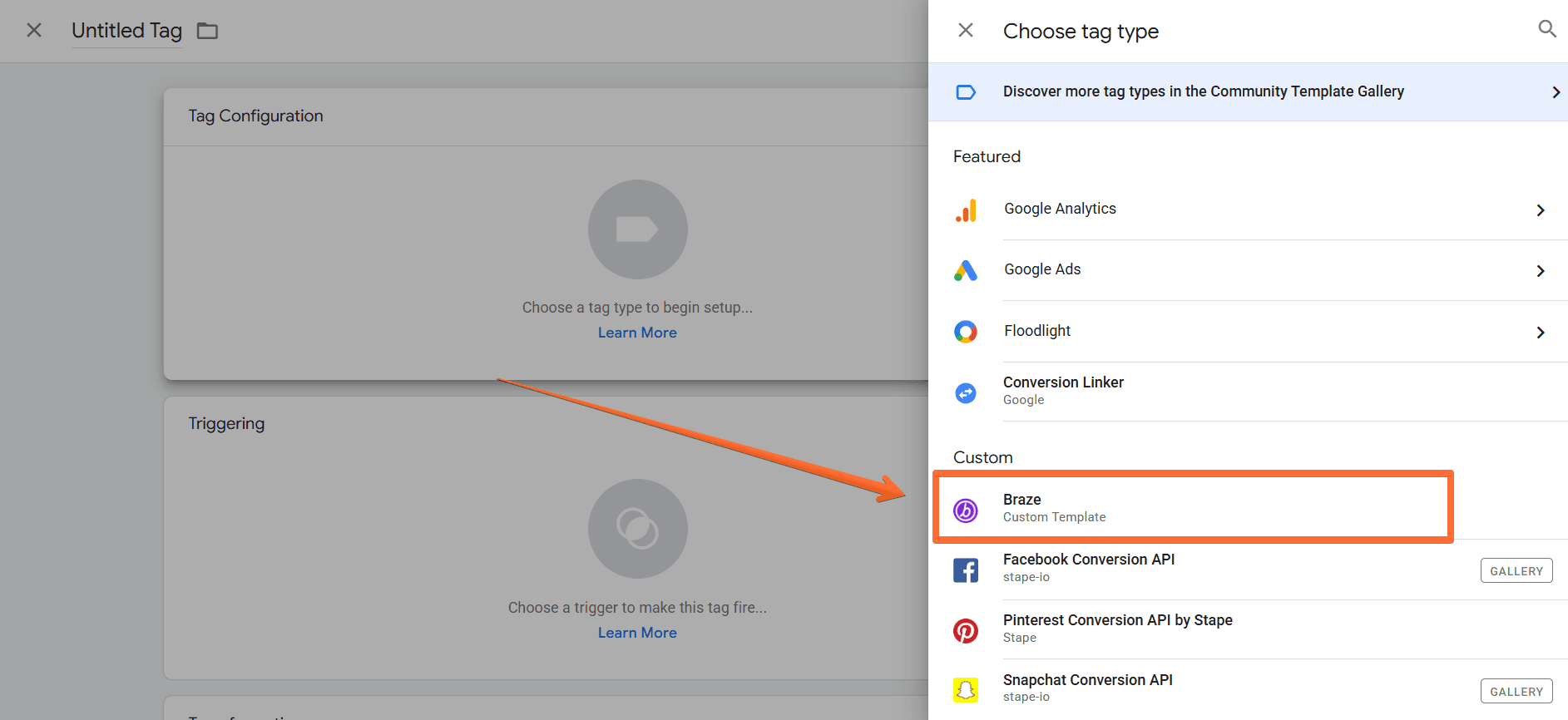Choose Snapchat Conversion API tag
Viewport: 1568px width, 720px height.
click(1248, 689)
